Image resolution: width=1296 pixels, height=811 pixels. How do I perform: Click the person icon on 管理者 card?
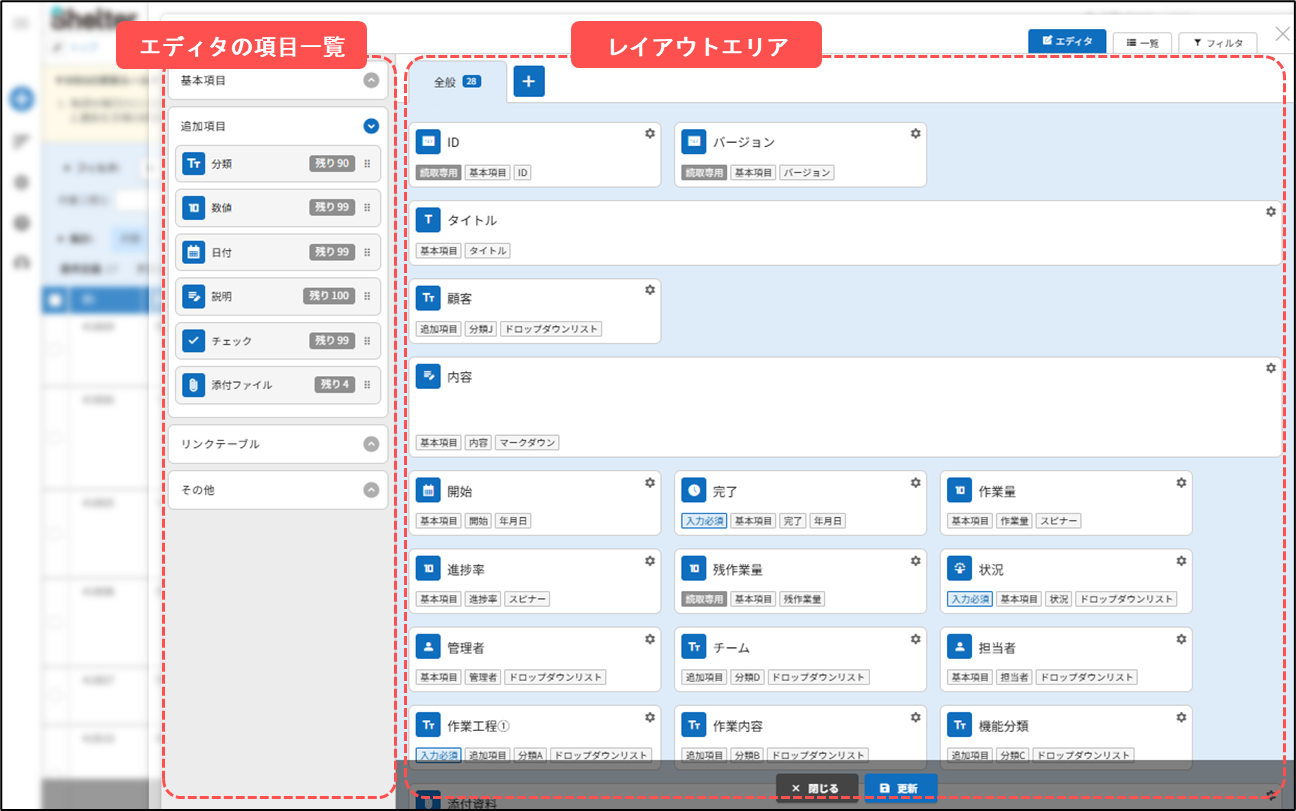[428, 647]
